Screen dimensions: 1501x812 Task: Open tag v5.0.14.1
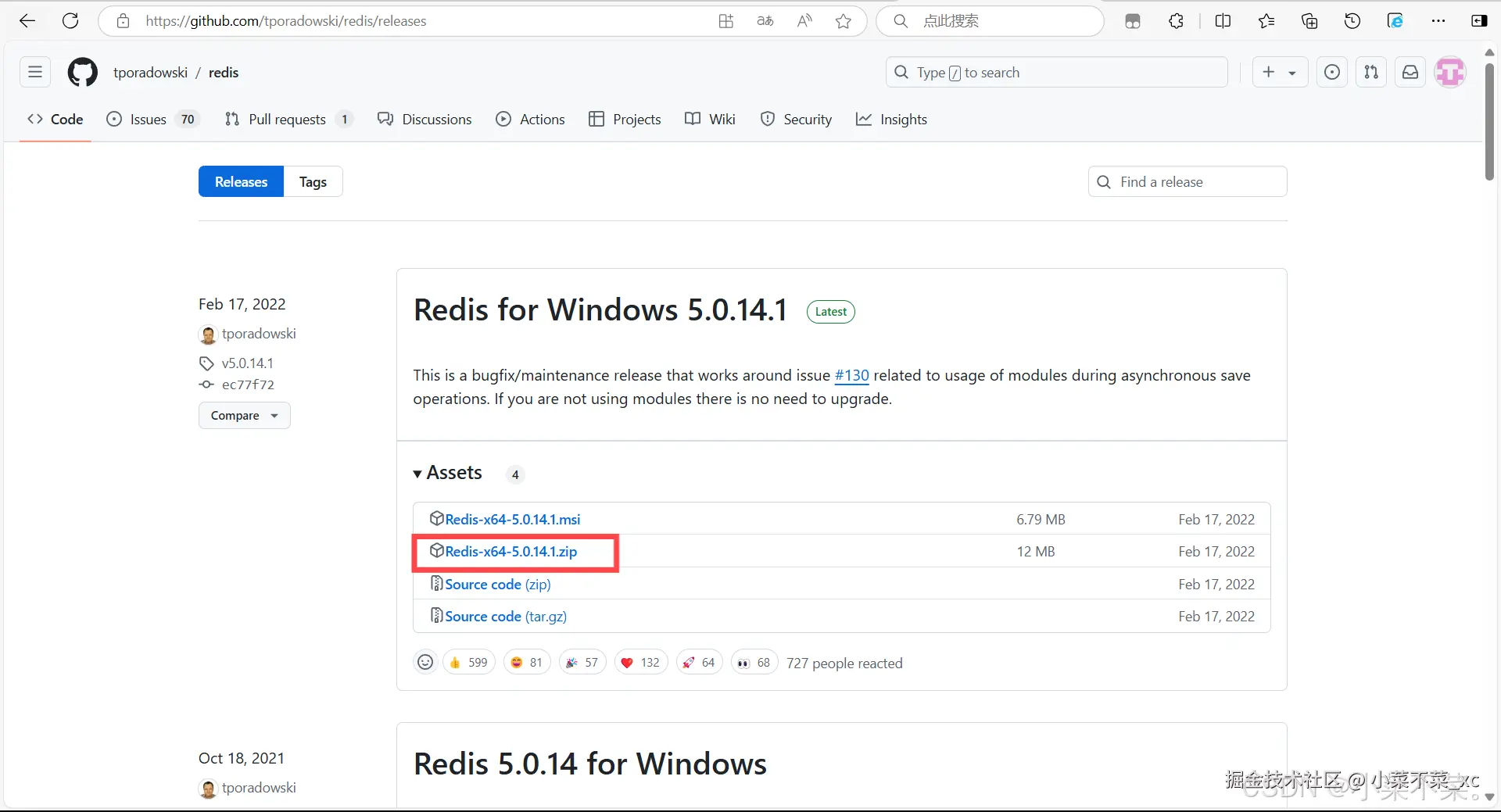pyautogui.click(x=248, y=363)
